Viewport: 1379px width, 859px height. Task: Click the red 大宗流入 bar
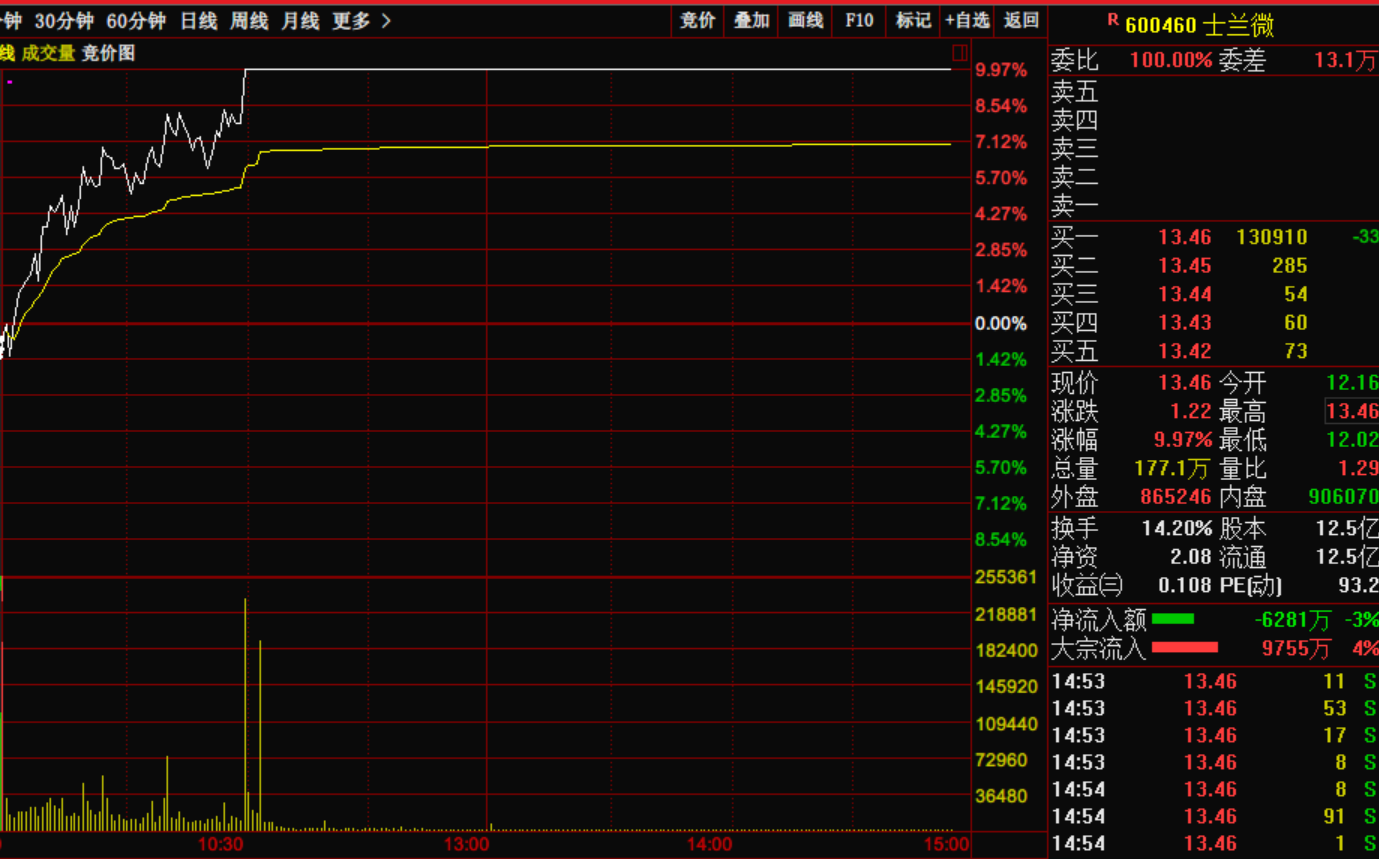pyautogui.click(x=1185, y=648)
